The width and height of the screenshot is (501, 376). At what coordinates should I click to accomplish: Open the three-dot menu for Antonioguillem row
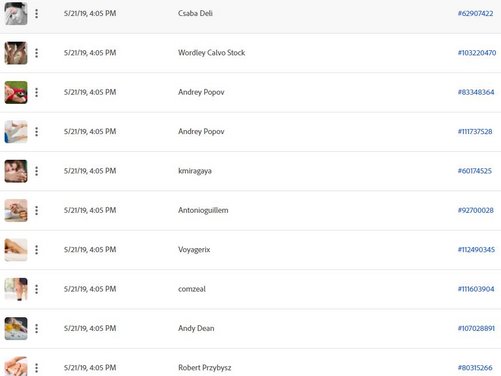(x=37, y=210)
